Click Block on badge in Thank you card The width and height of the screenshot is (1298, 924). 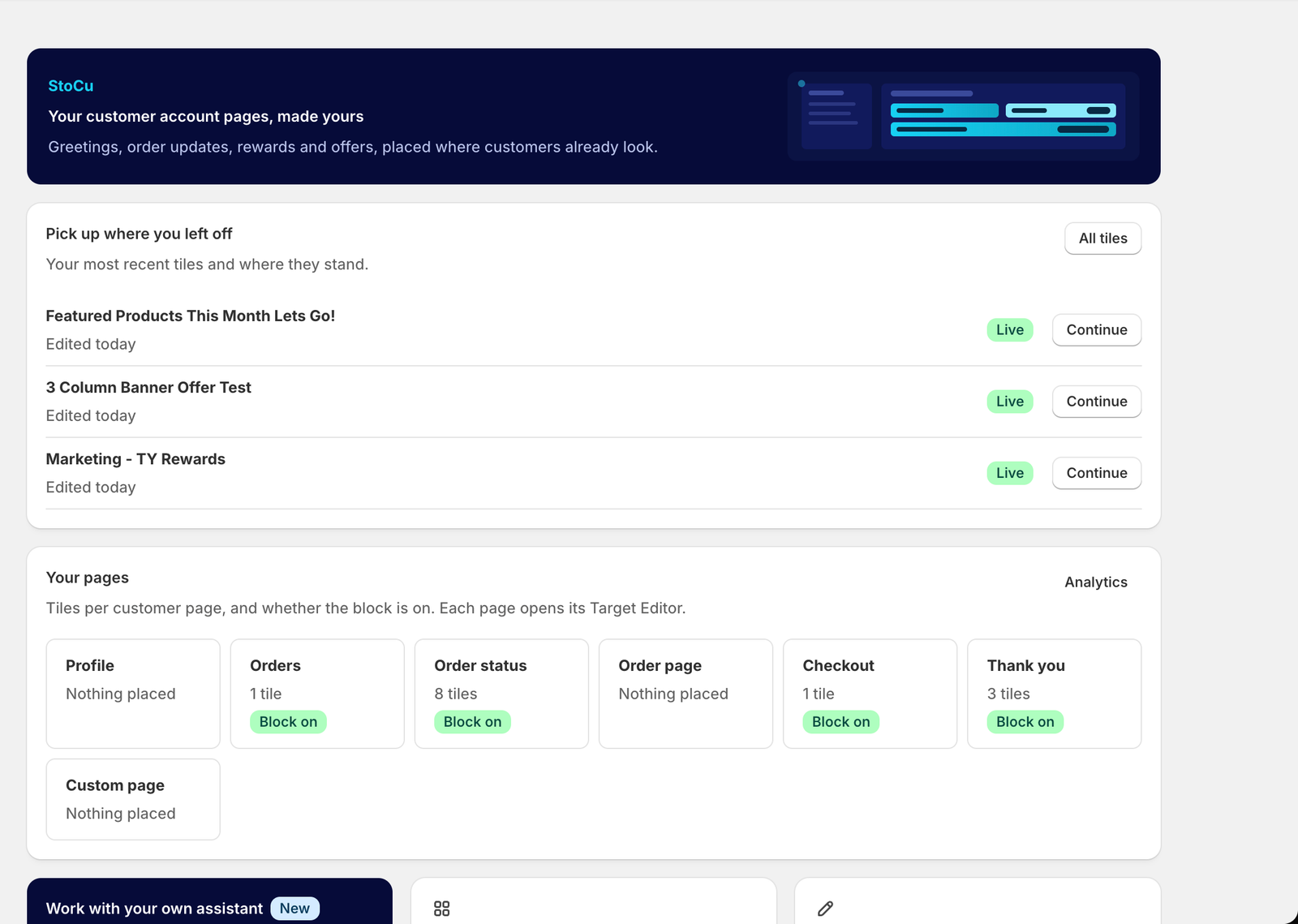pyautogui.click(x=1025, y=722)
